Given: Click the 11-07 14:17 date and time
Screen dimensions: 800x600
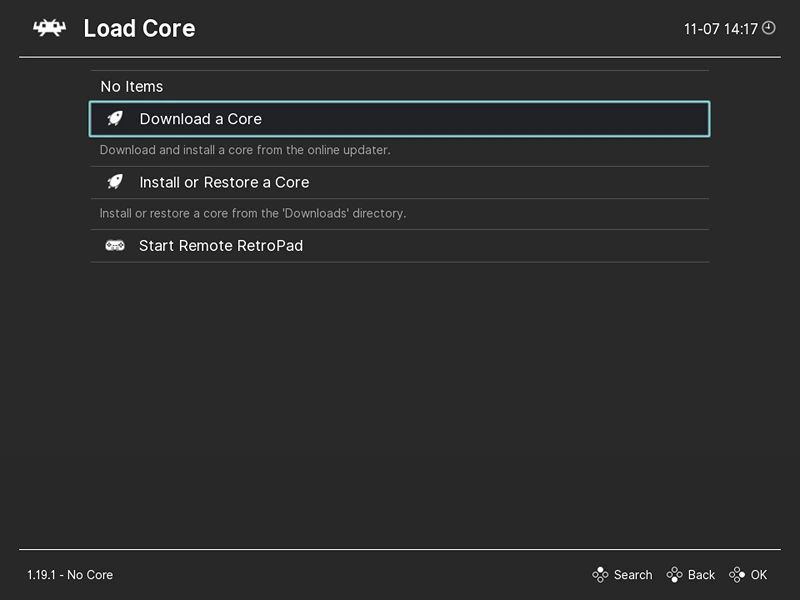Looking at the screenshot, I should point(720,29).
